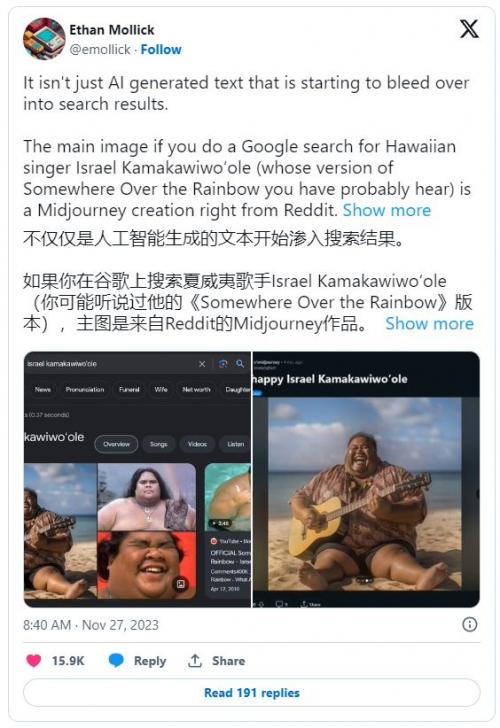Read 191 replies
Viewport: 500px width, 728px height.
[x=252, y=693]
